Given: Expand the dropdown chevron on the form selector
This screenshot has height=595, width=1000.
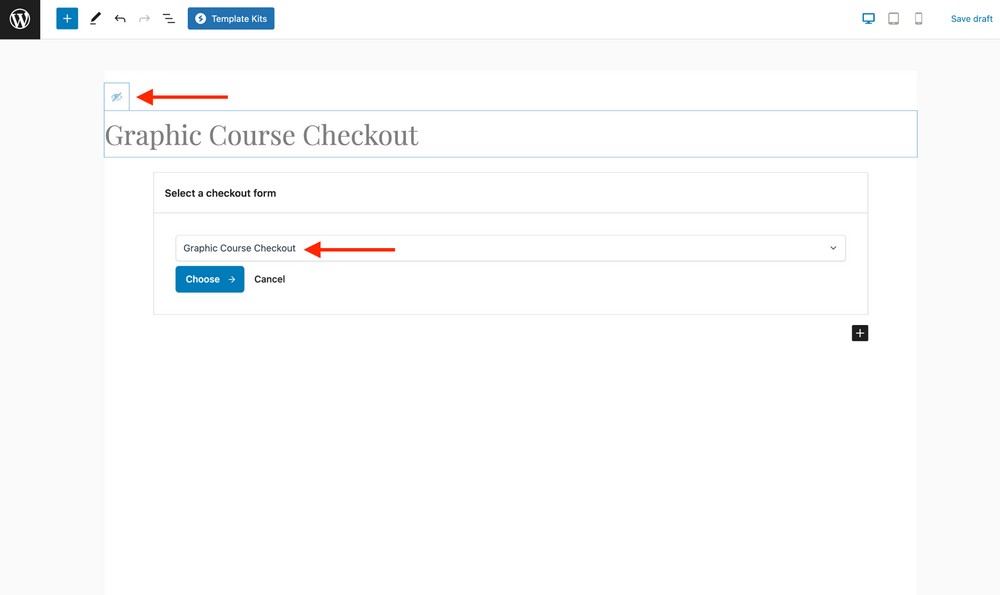Looking at the screenshot, I should point(833,247).
